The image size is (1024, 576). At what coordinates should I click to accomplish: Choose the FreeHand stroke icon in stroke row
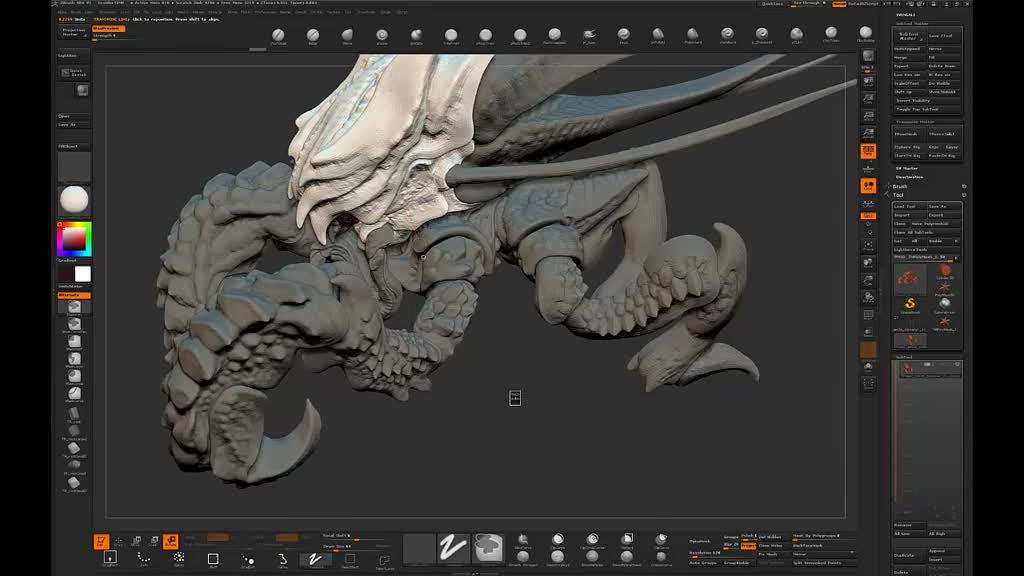pyautogui.click(x=315, y=560)
